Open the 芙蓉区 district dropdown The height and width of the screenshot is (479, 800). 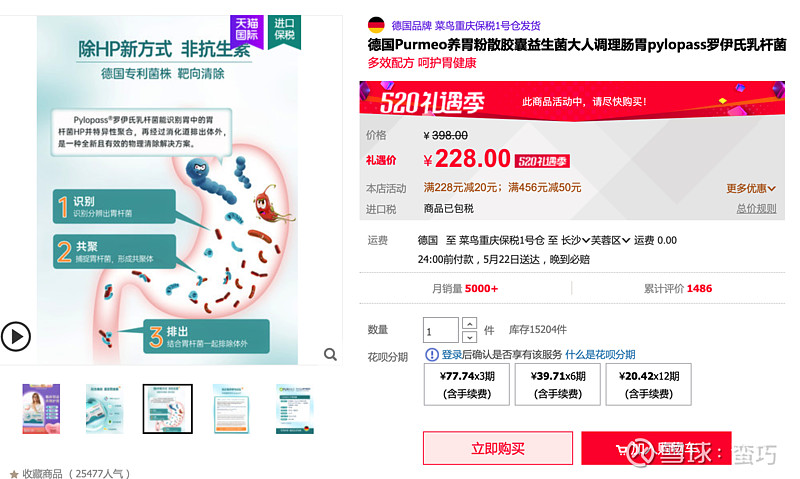(x=610, y=240)
